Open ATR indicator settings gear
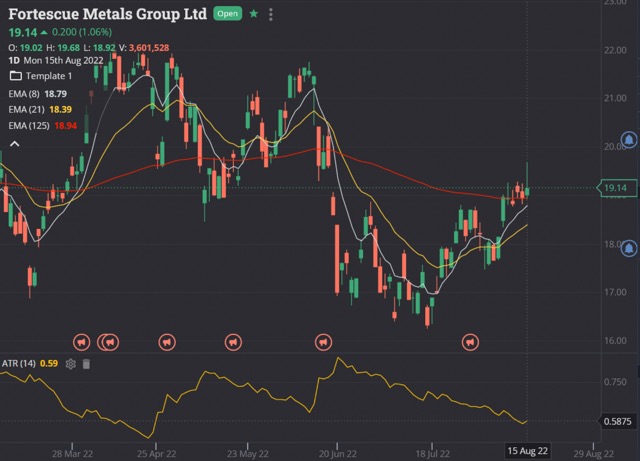Viewport: 640px width, 461px height. pyautogui.click(x=71, y=364)
